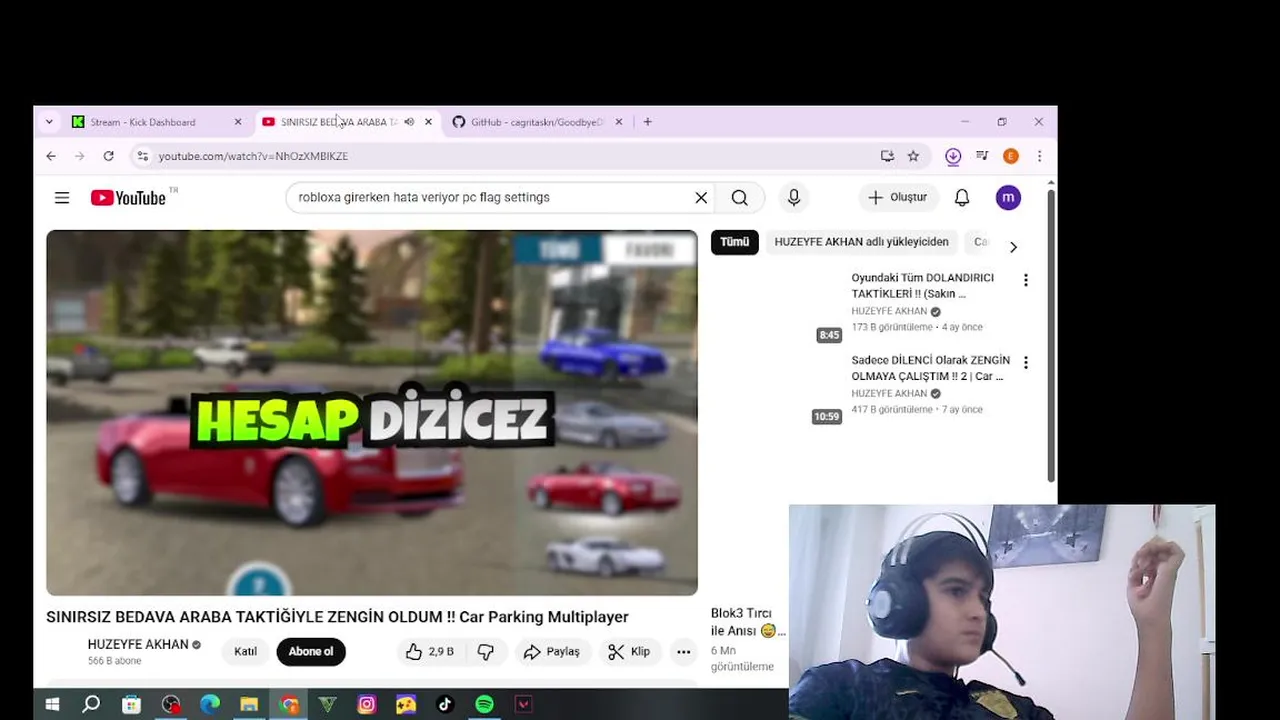The width and height of the screenshot is (1280, 720).
Task: Click the video player 'HESAP DİZİCEZ'
Action: pyautogui.click(x=372, y=413)
